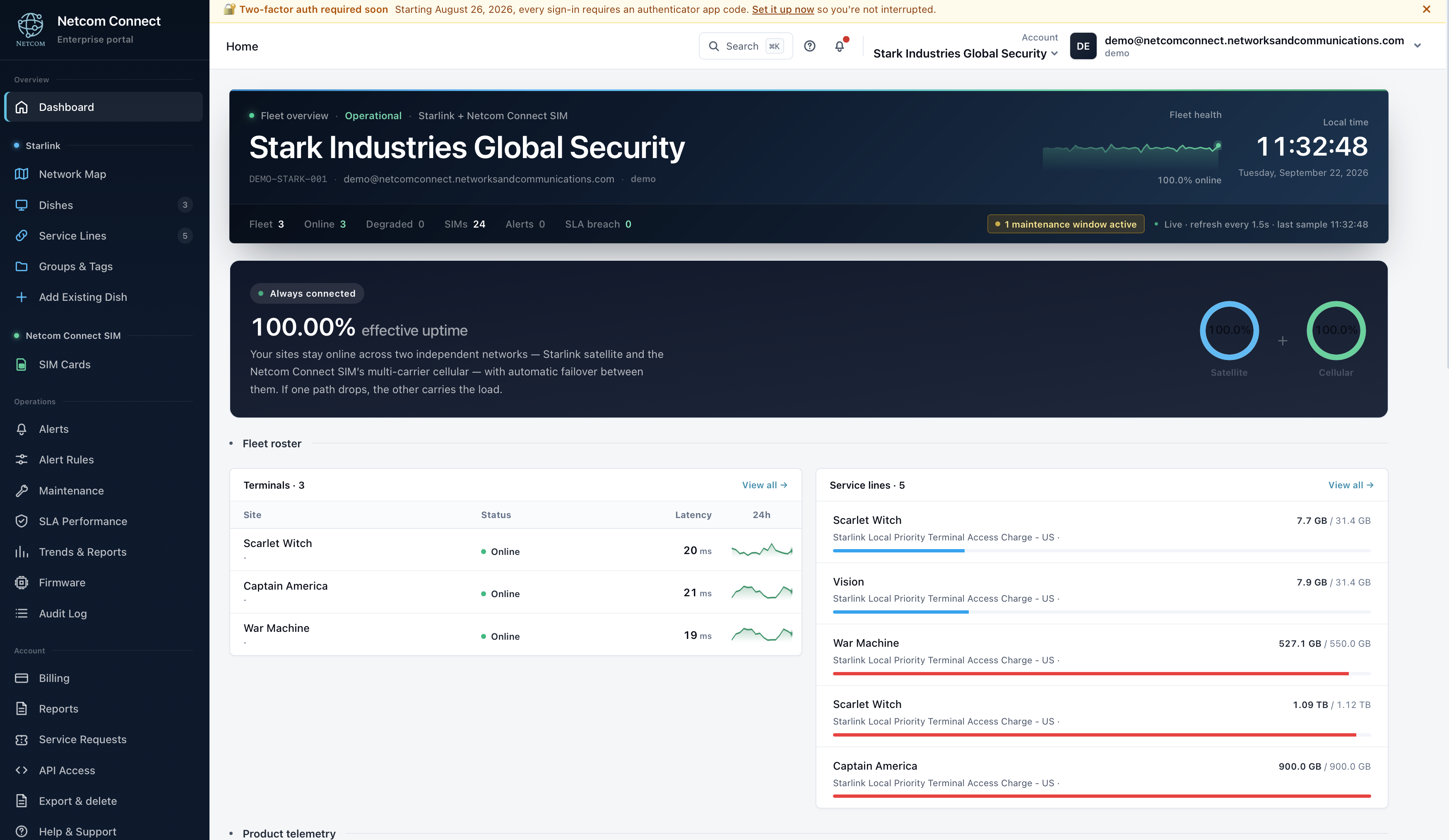Image resolution: width=1449 pixels, height=840 pixels.
Task: Click the Service Lines link icon
Action: pyautogui.click(x=22, y=235)
